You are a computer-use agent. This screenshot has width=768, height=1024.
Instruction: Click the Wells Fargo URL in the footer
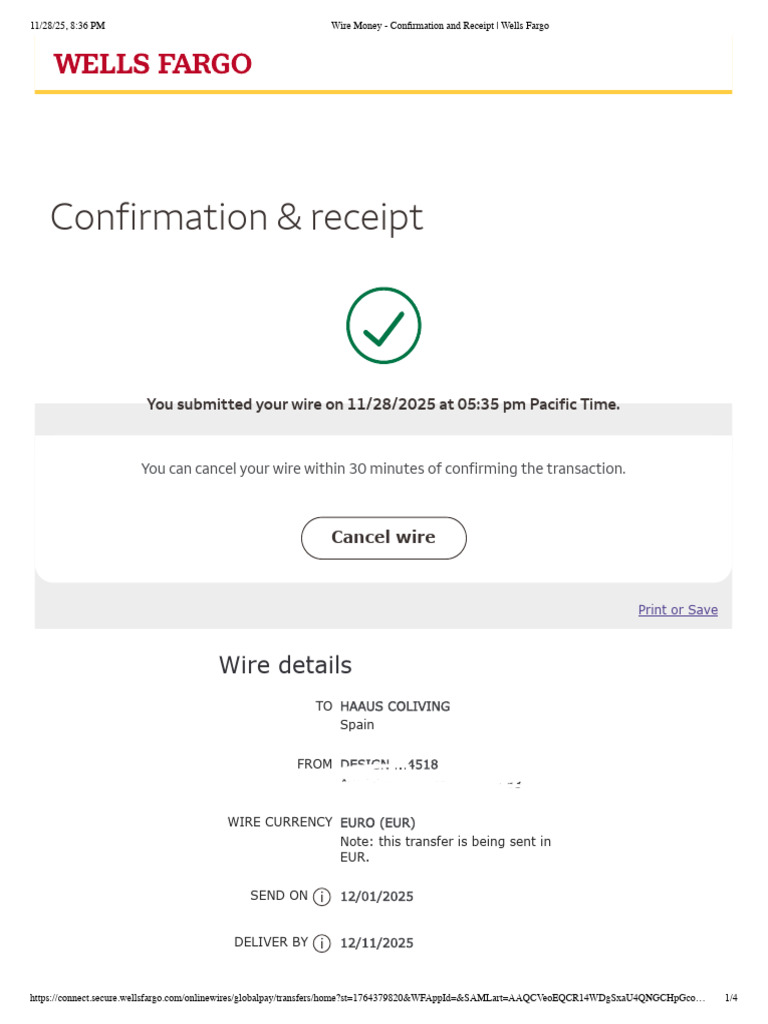[x=367, y=998]
